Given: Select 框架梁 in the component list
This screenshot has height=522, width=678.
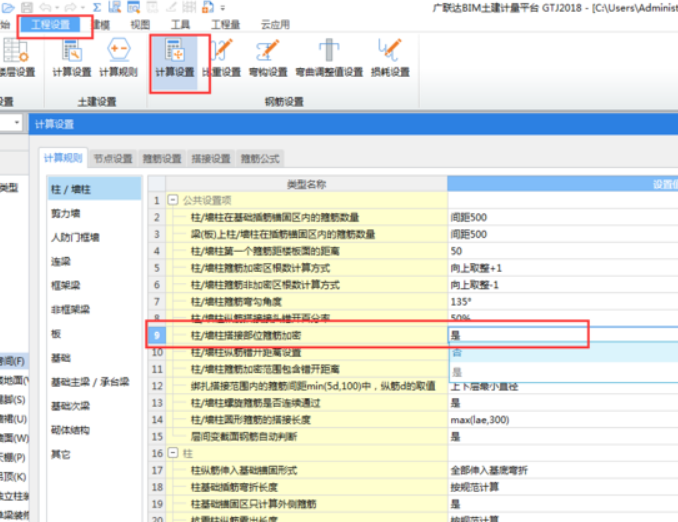Looking at the screenshot, I should (67, 286).
